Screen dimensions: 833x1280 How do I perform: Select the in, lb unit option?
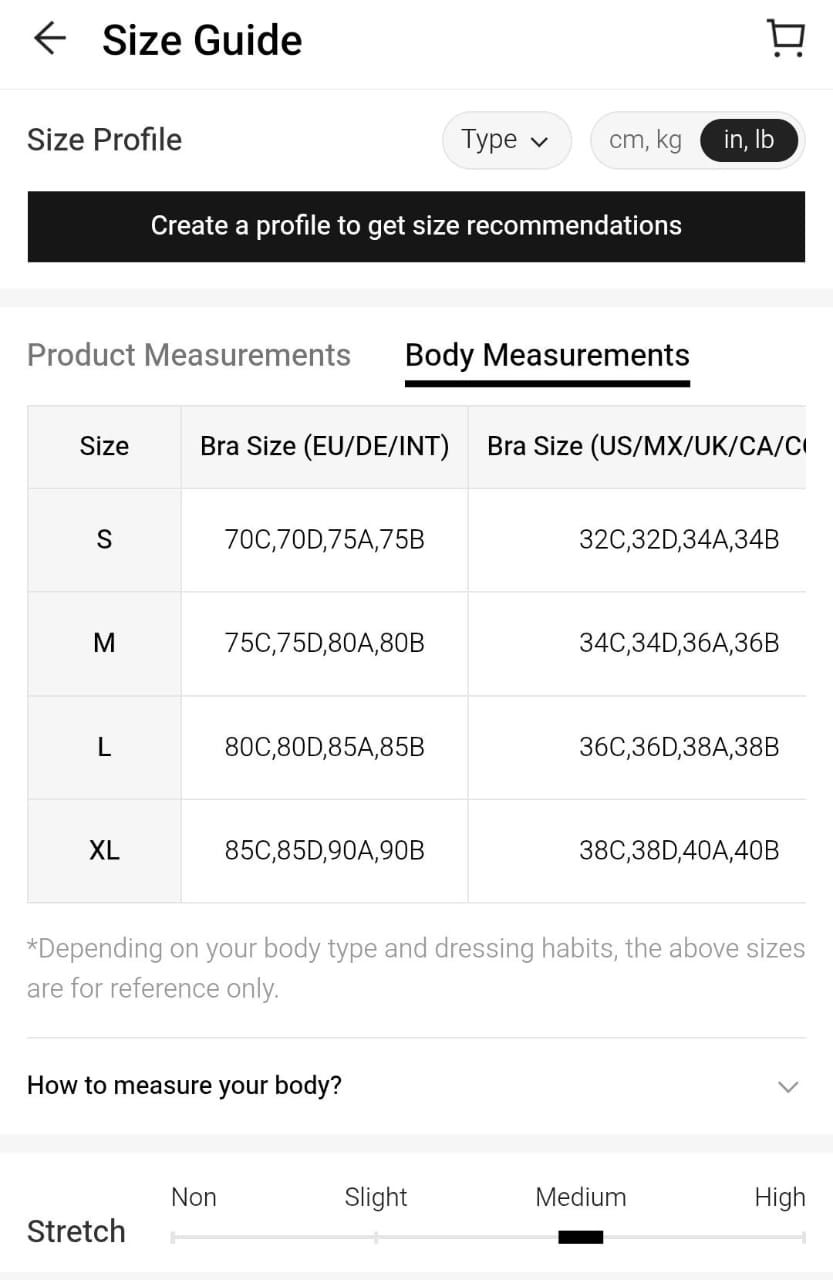point(749,140)
